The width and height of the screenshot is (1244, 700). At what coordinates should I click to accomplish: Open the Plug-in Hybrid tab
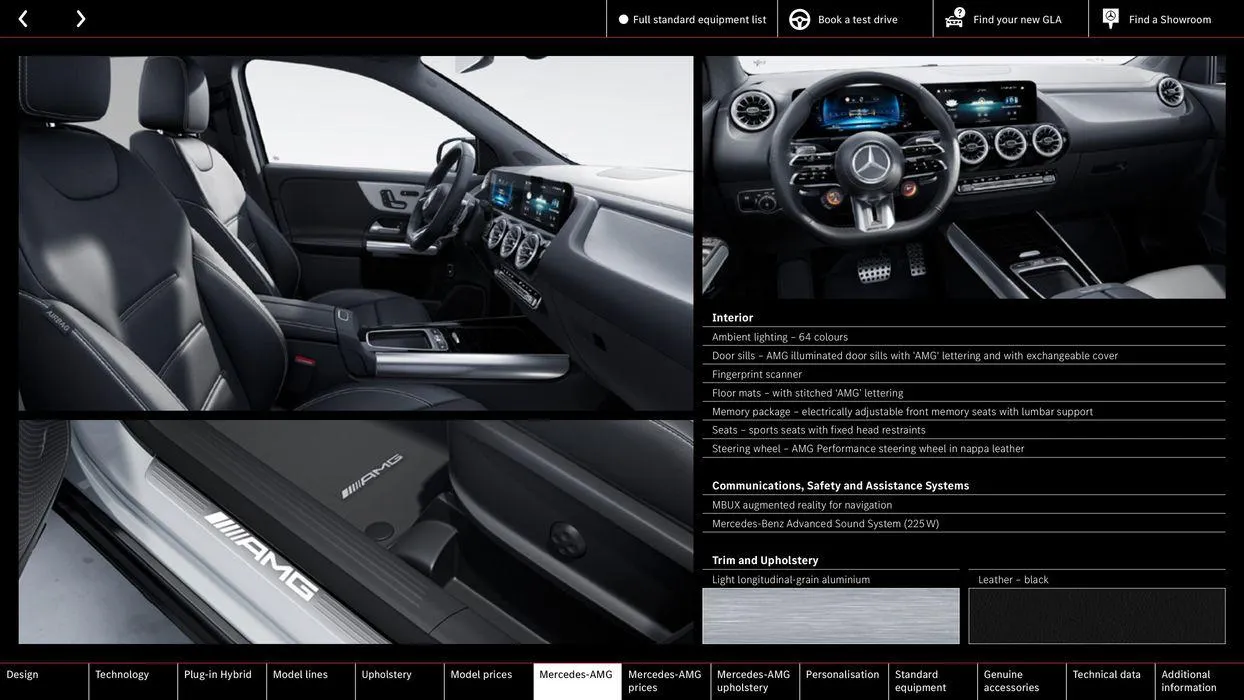(222, 682)
